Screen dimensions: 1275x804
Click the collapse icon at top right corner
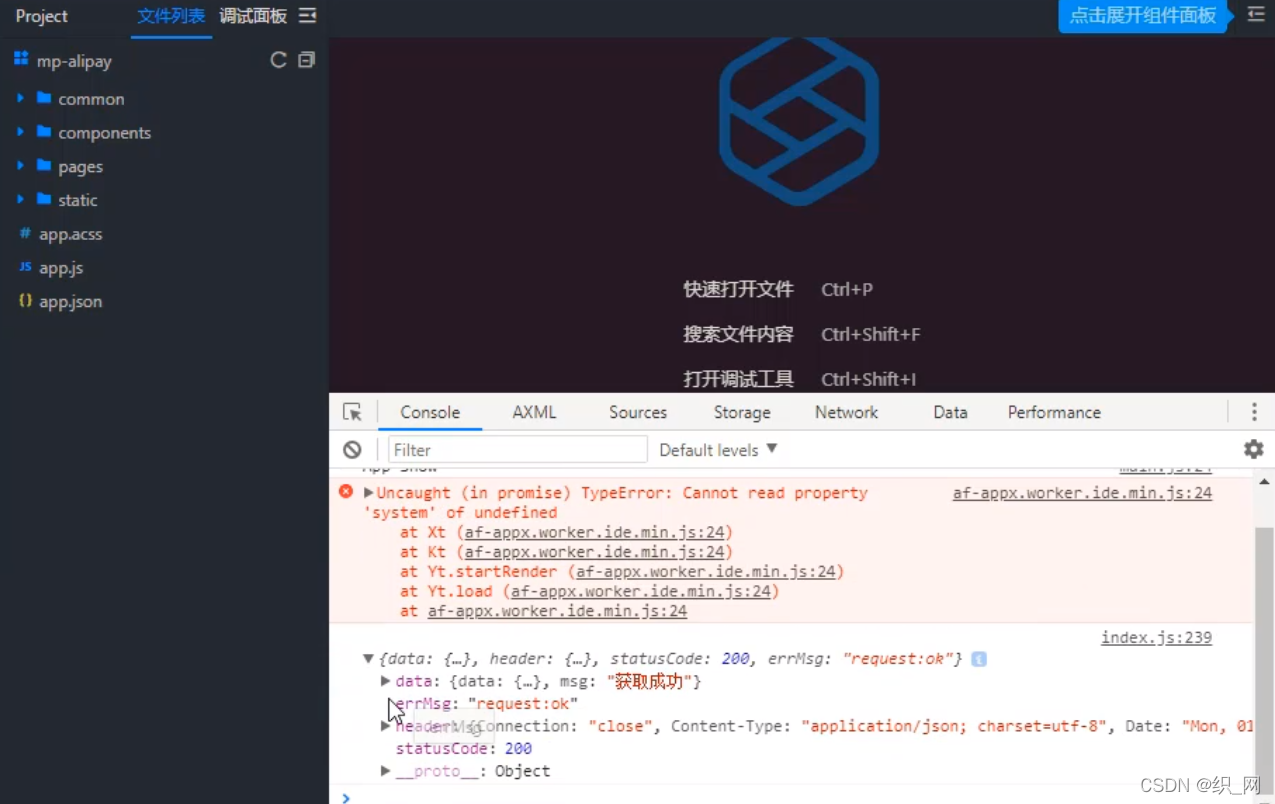click(x=1256, y=15)
